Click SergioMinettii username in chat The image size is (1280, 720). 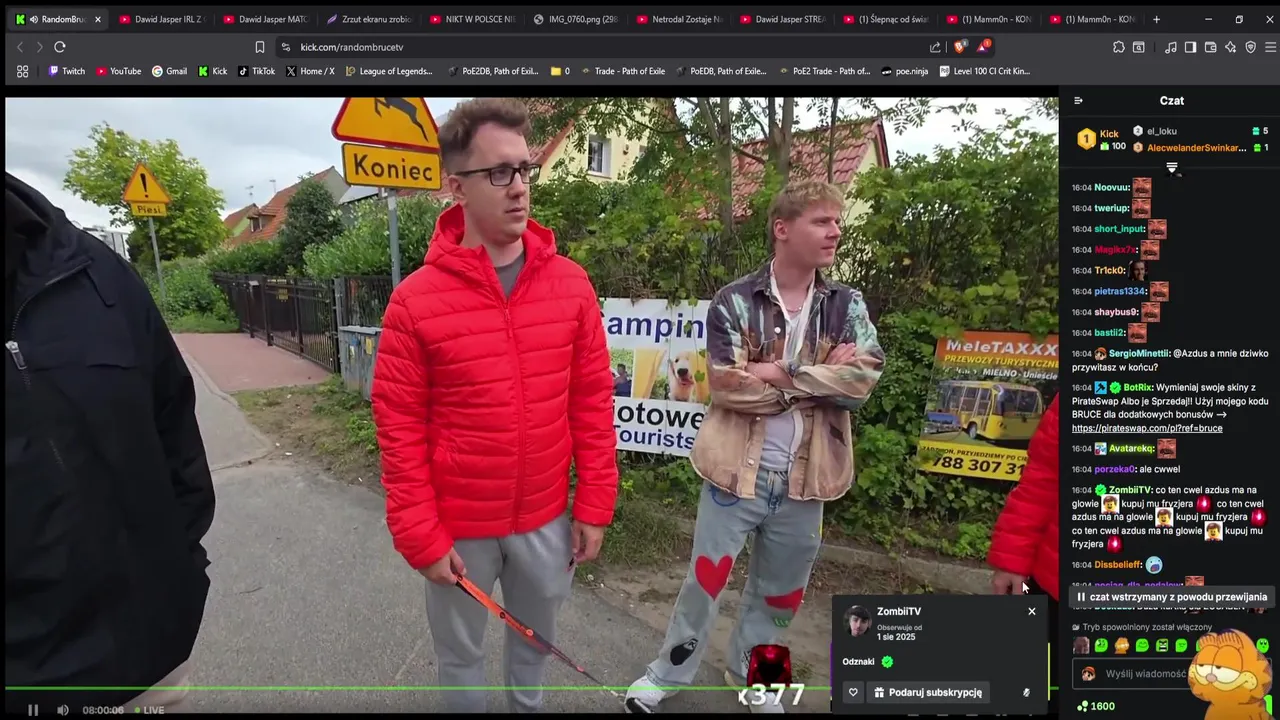(x=1138, y=353)
